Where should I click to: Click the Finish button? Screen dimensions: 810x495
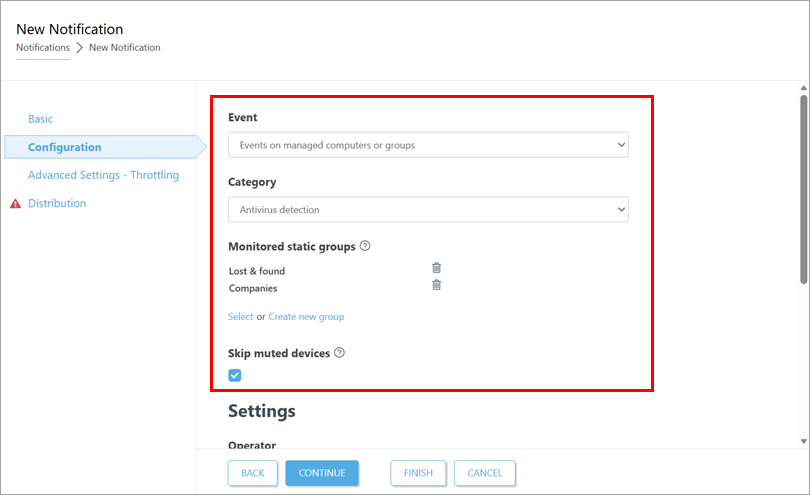click(418, 473)
